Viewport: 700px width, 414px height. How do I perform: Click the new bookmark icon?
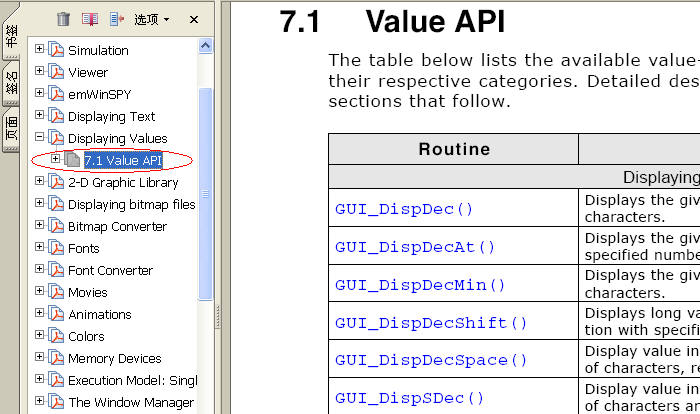point(90,19)
